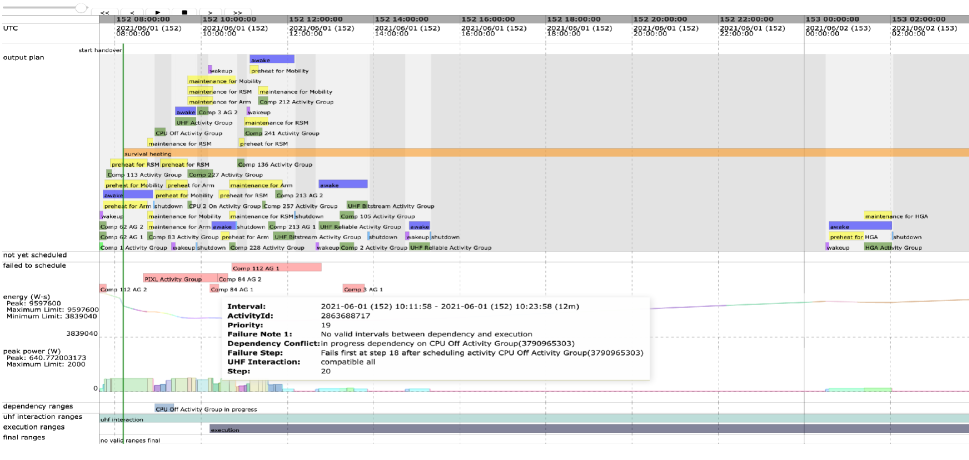Image resolution: width=969 pixels, height=460 pixels.
Task: Select the PIXL Activity Group failed block
Action: (173, 279)
